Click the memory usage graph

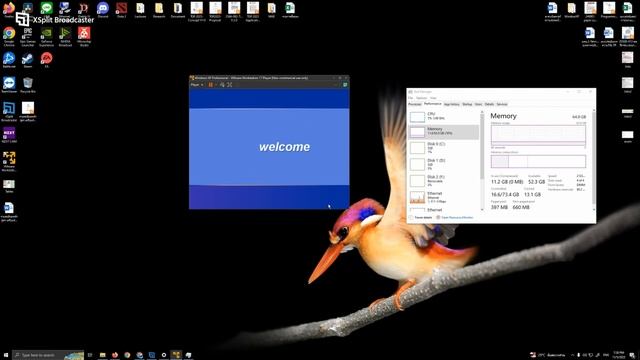(538, 135)
